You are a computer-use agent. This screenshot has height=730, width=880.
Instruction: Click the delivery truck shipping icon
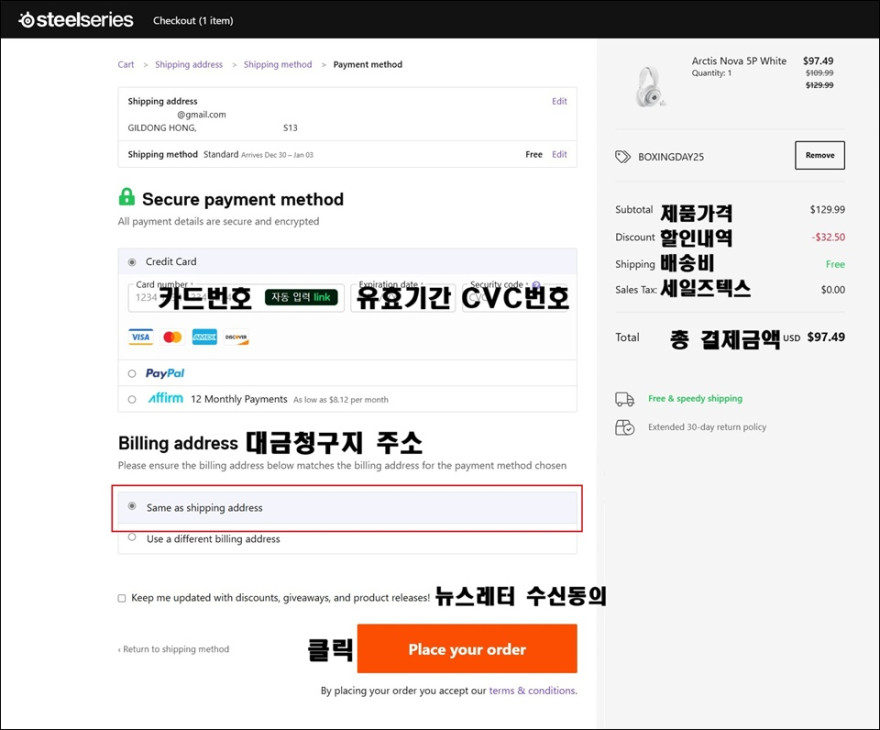[x=625, y=399]
